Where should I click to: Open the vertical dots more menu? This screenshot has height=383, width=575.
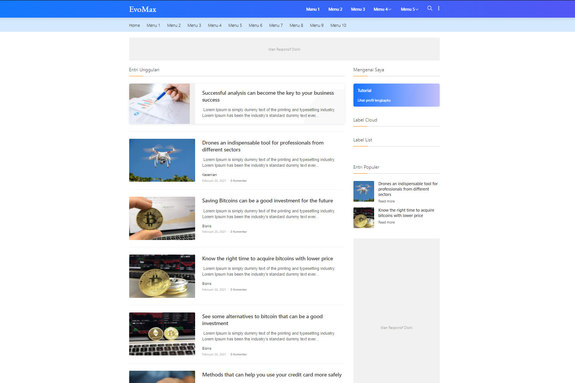[439, 8]
